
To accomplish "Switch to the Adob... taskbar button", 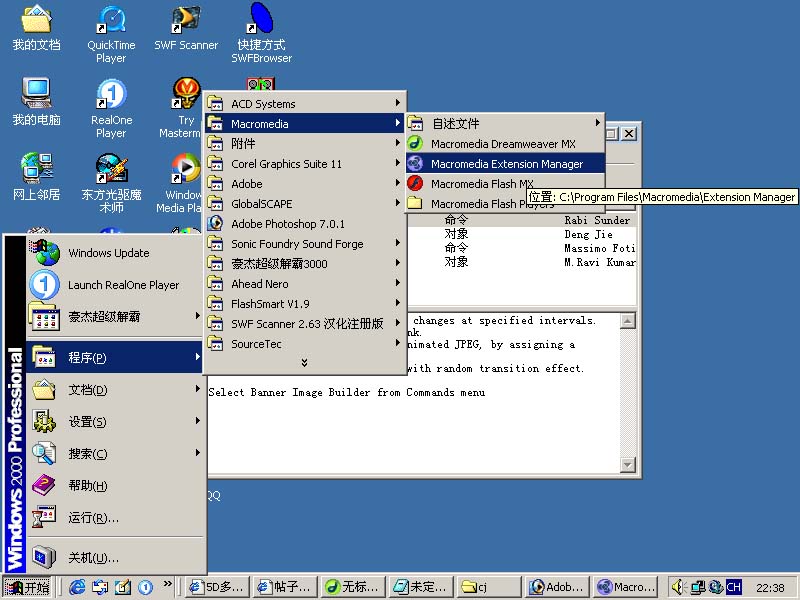I will click(x=557, y=587).
